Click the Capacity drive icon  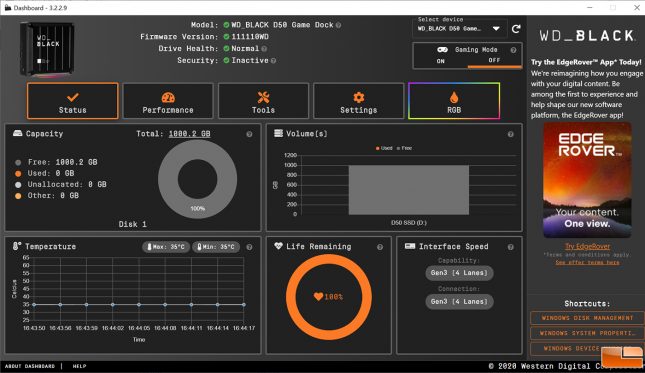pos(18,133)
